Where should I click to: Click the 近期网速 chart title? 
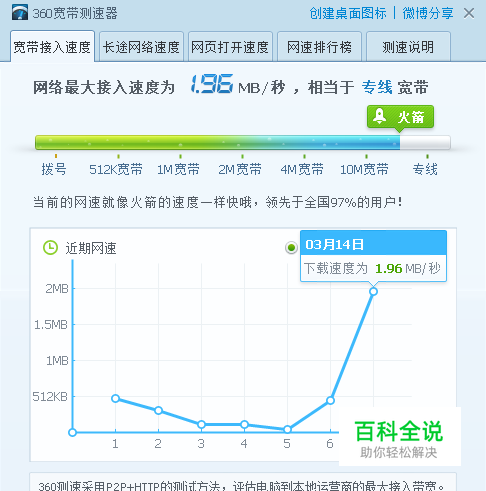(91, 248)
